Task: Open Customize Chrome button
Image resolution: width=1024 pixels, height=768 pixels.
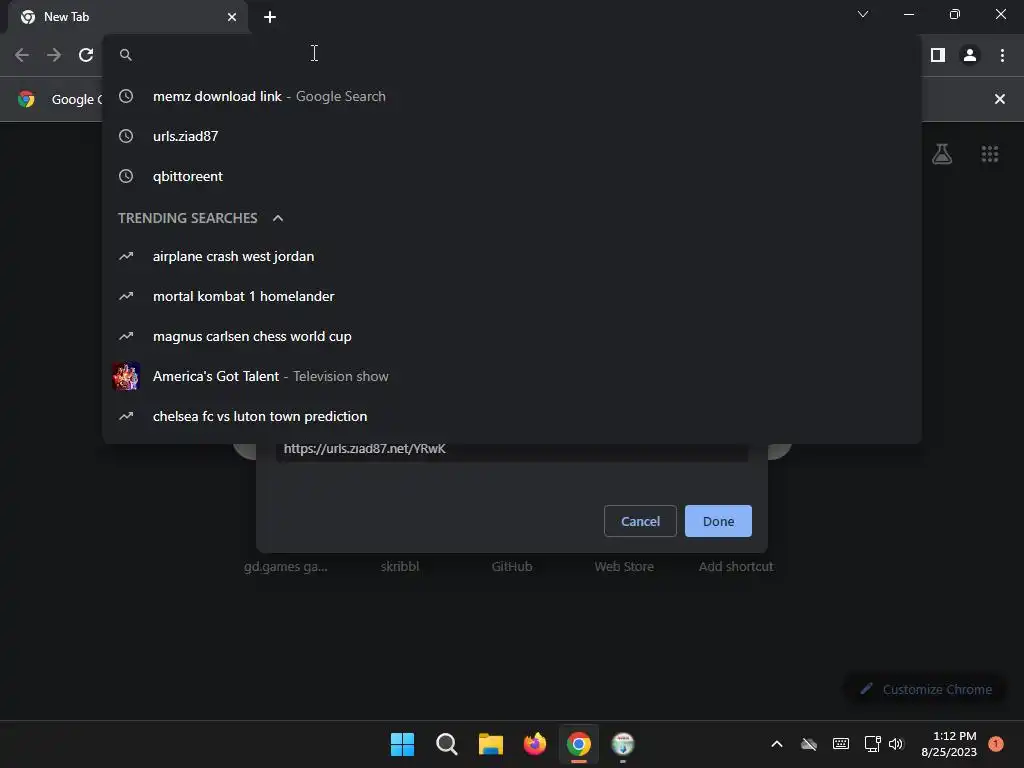Action: click(x=926, y=689)
